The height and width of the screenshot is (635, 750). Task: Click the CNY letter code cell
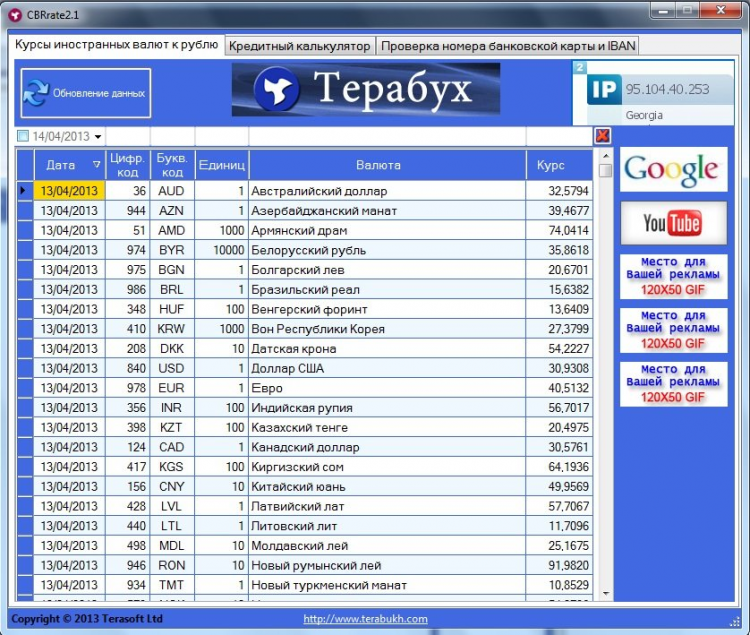172,486
